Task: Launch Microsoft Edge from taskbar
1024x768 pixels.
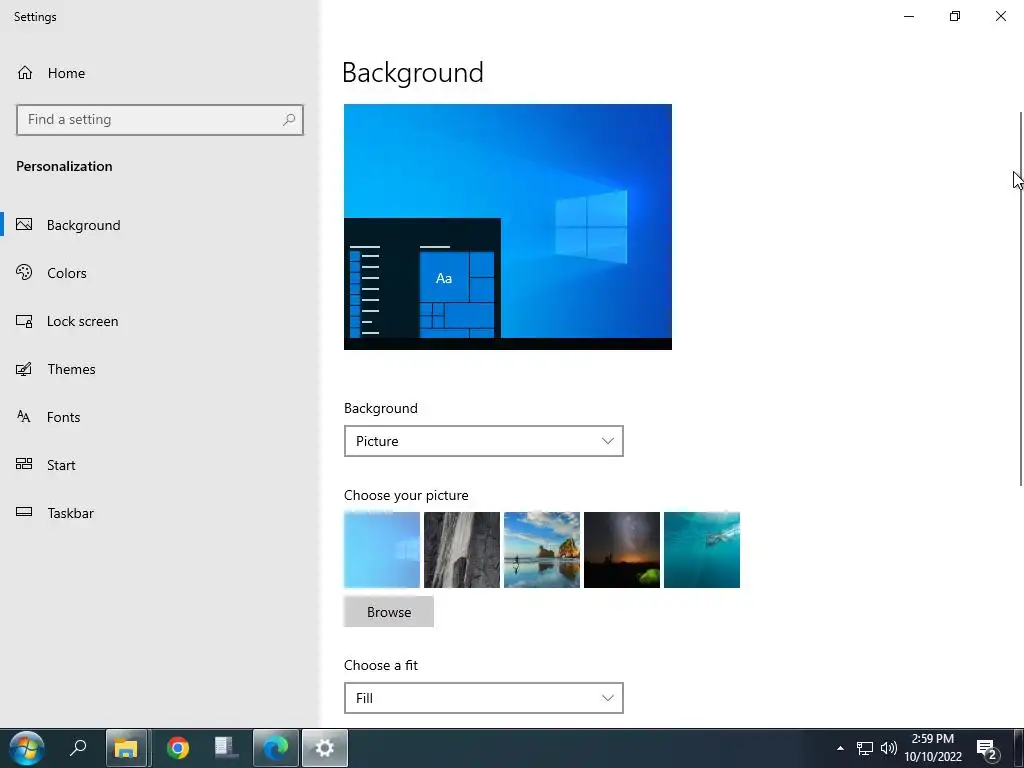Action: pos(276,748)
